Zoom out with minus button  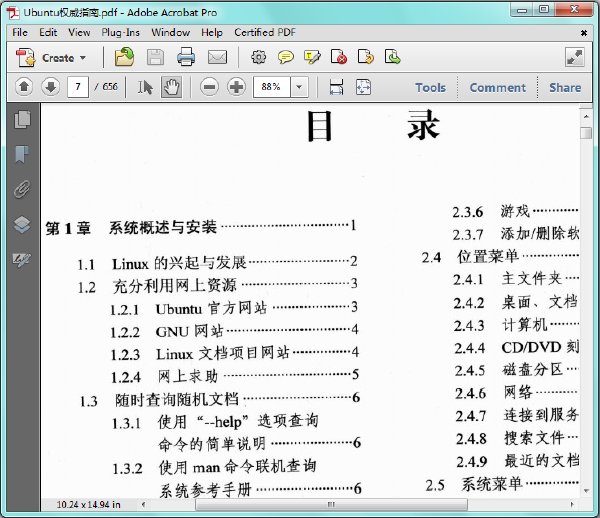point(209,87)
